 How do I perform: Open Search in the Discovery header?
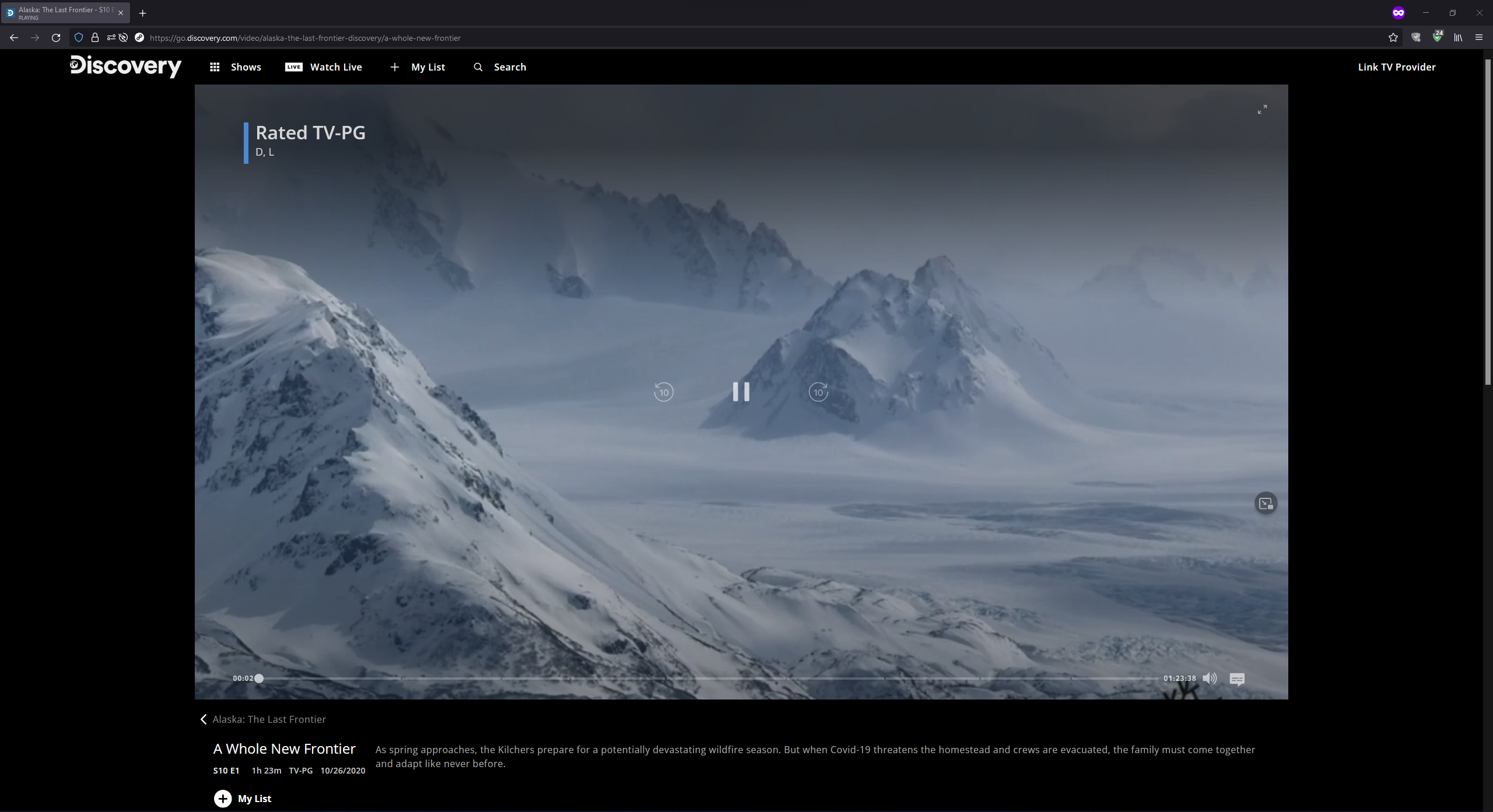[500, 67]
